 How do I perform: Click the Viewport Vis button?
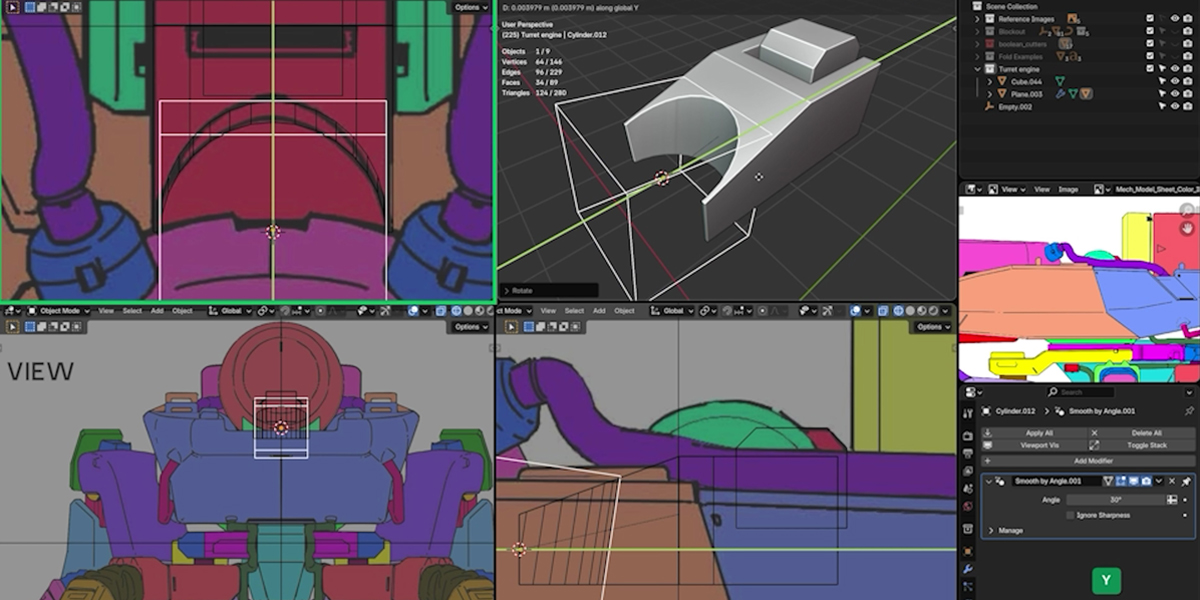1034,445
